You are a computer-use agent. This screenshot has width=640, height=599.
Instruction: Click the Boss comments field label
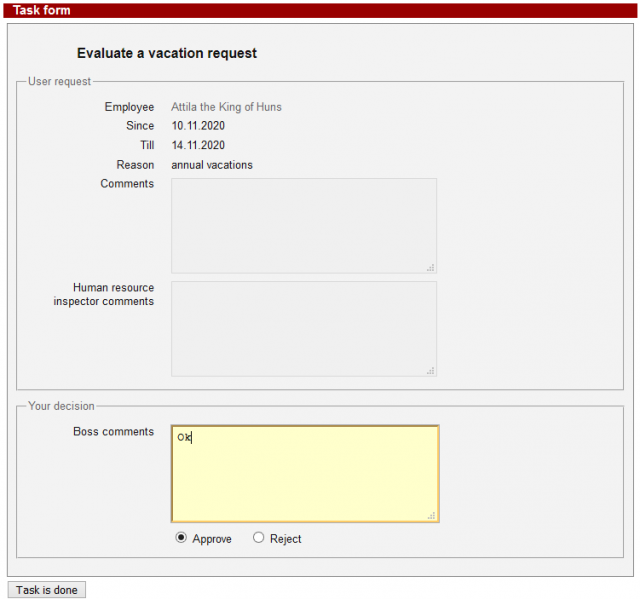(x=114, y=432)
